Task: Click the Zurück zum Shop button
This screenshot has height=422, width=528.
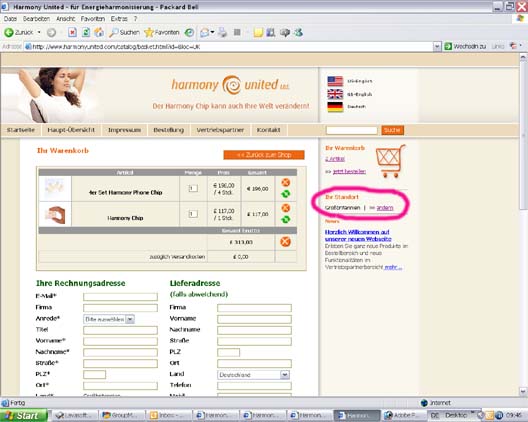Action: pyautogui.click(x=264, y=155)
